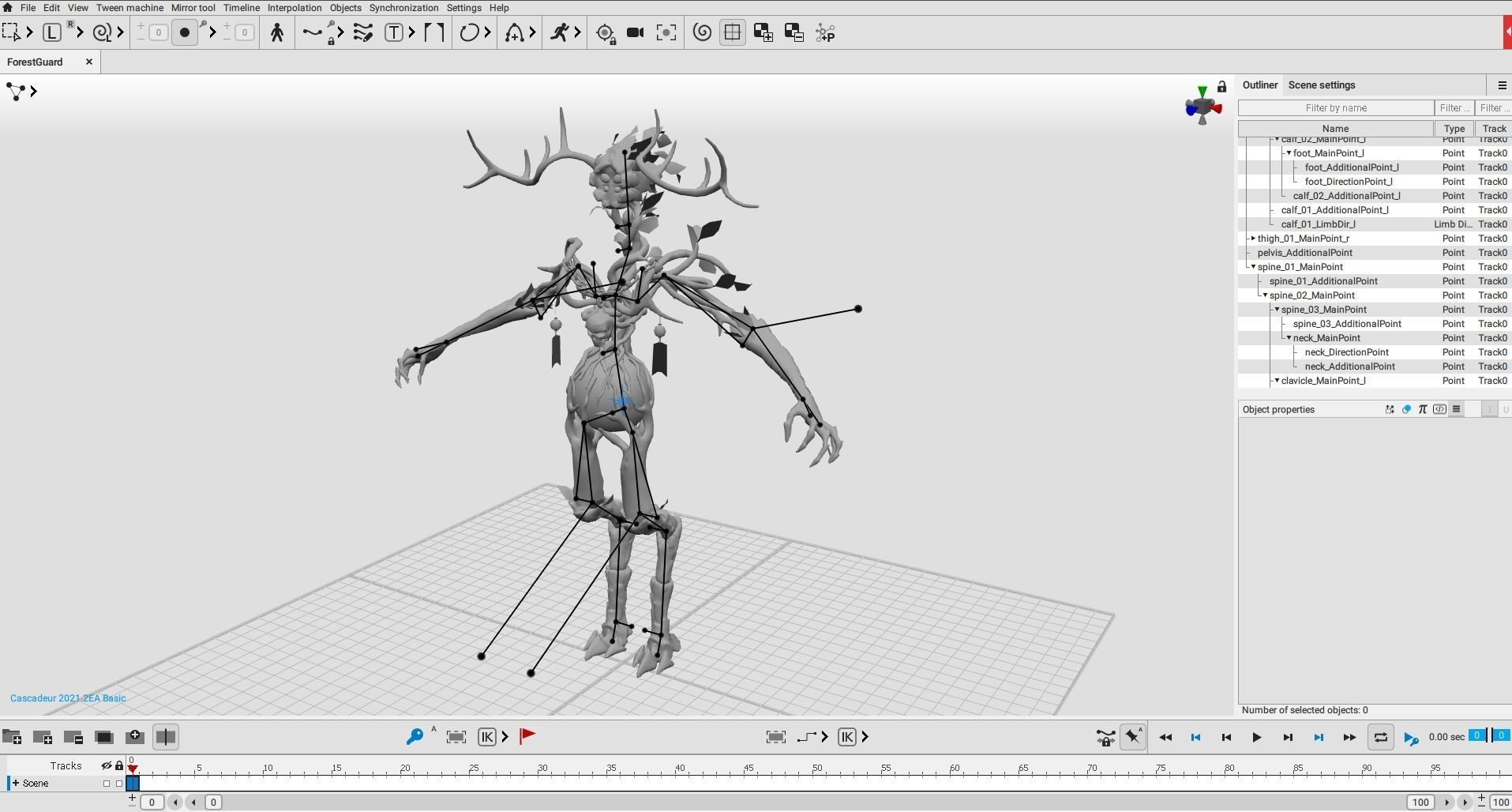Toggle the tracks visibility eye icon
The width and height of the screenshot is (1512, 812).
coord(107,765)
